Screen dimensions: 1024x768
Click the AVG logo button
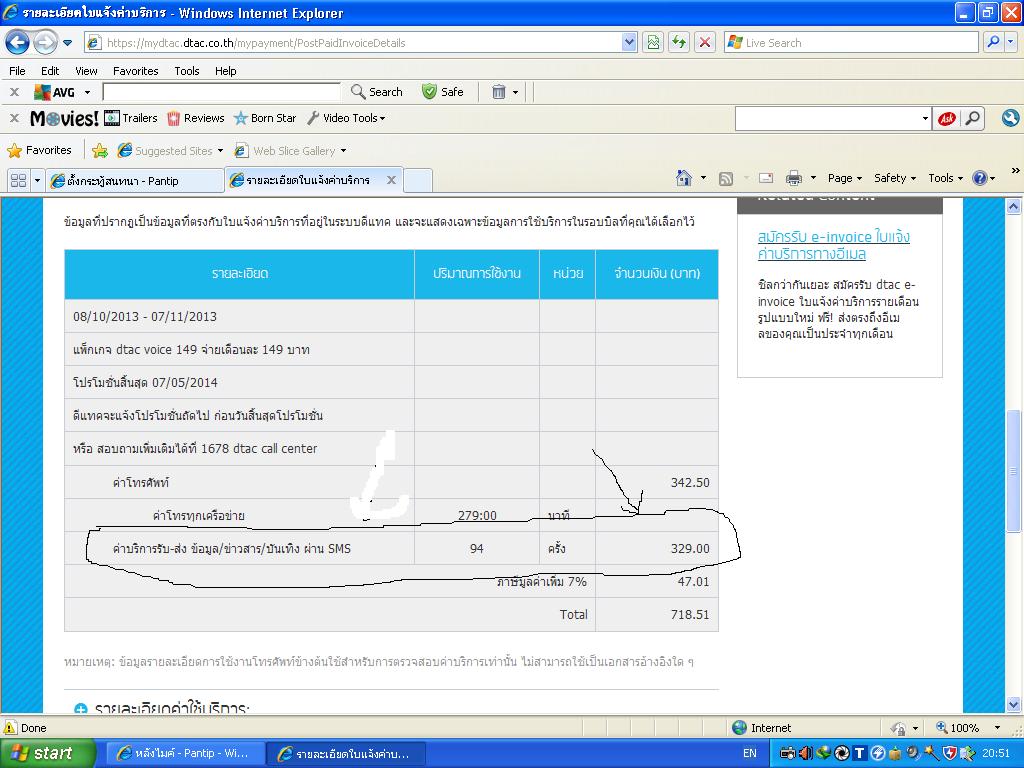[x=54, y=92]
